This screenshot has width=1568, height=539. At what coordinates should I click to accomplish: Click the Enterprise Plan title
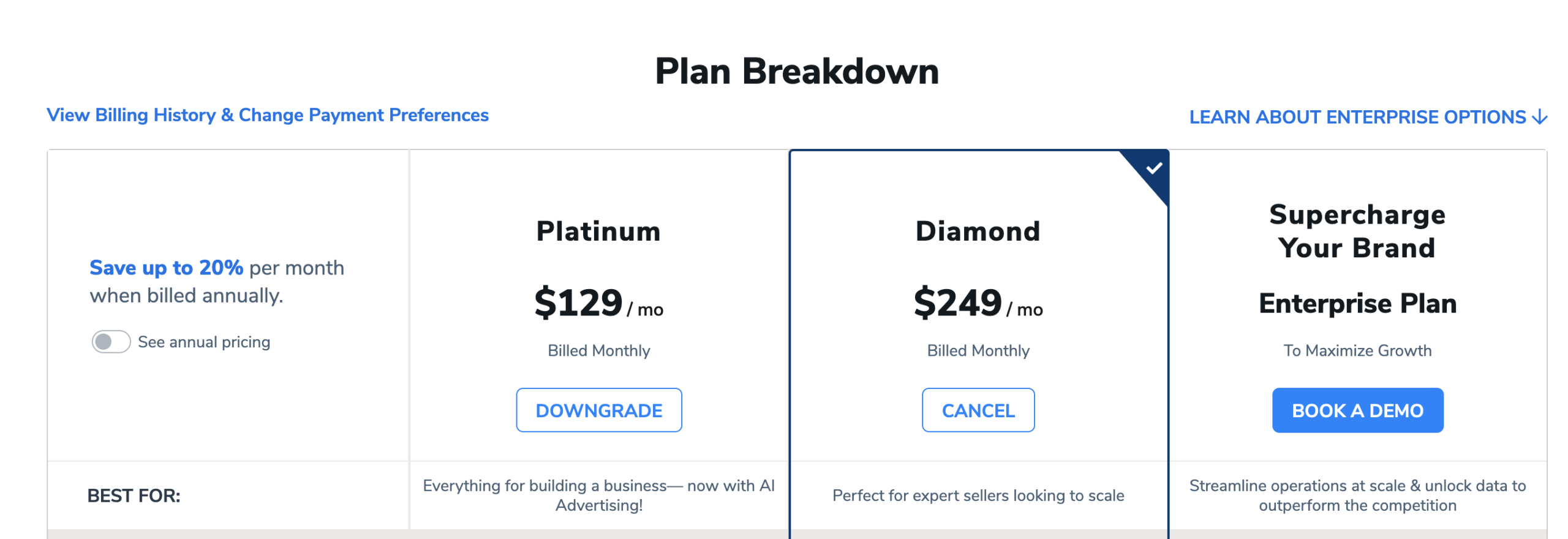coord(1357,304)
